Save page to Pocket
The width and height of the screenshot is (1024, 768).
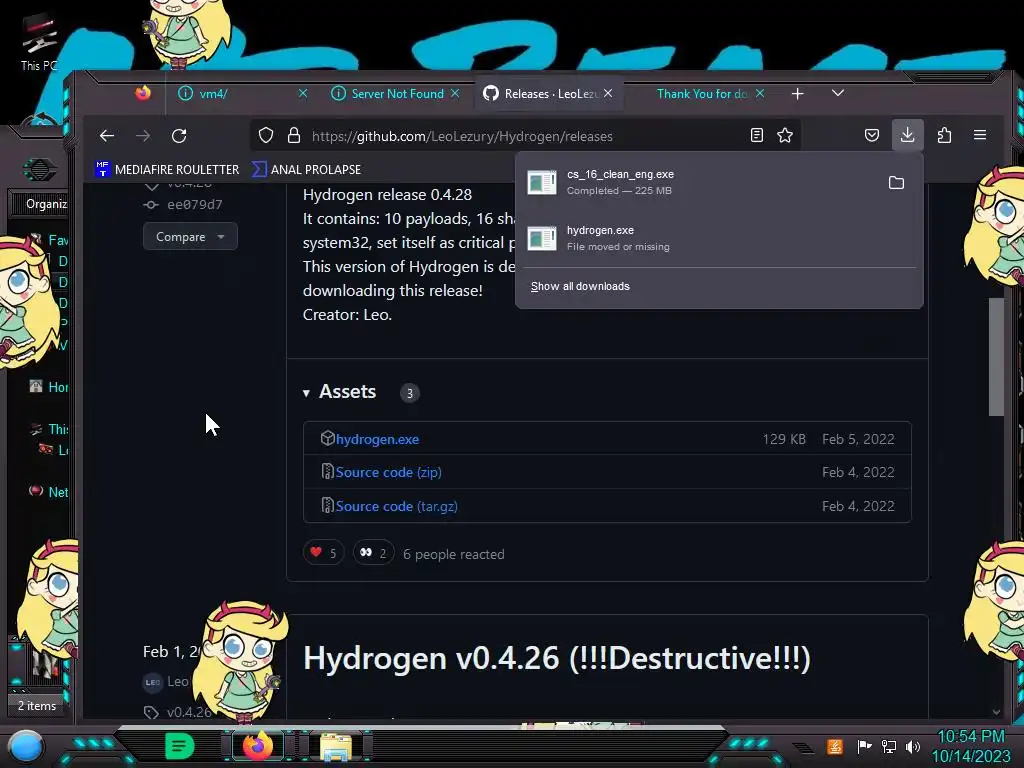point(871,136)
